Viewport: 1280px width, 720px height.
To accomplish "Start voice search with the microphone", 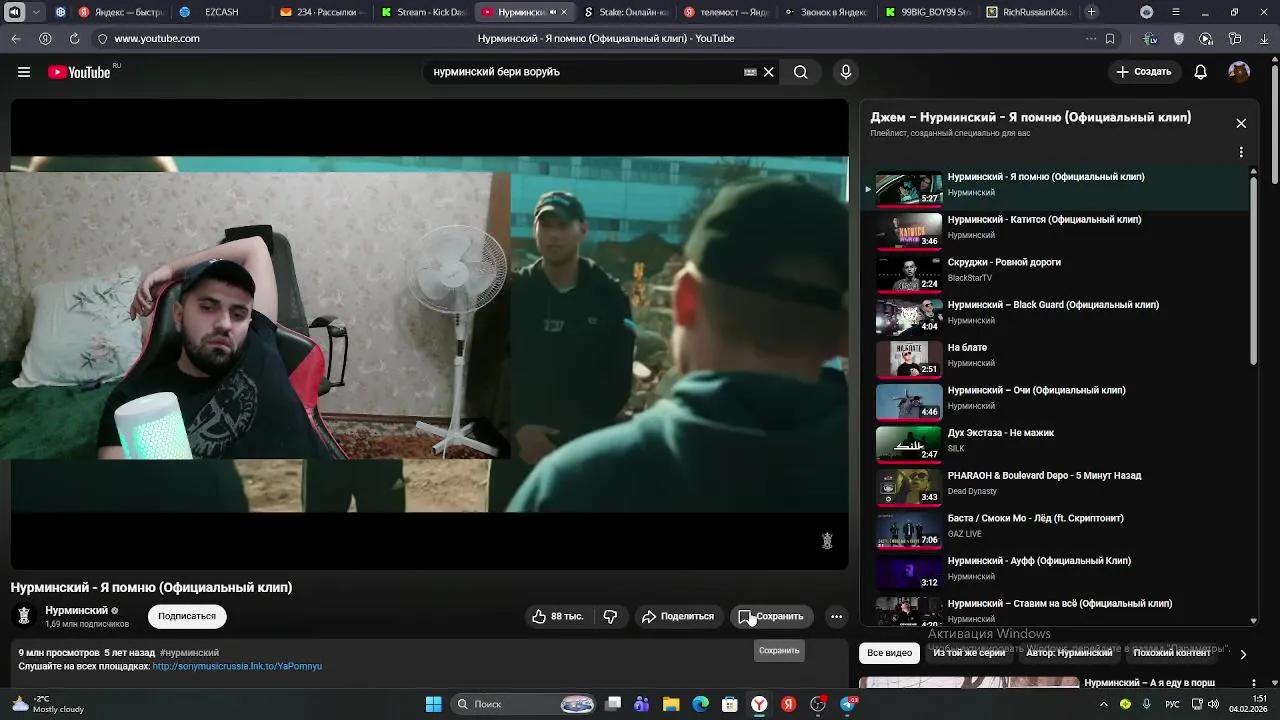I will [x=846, y=72].
